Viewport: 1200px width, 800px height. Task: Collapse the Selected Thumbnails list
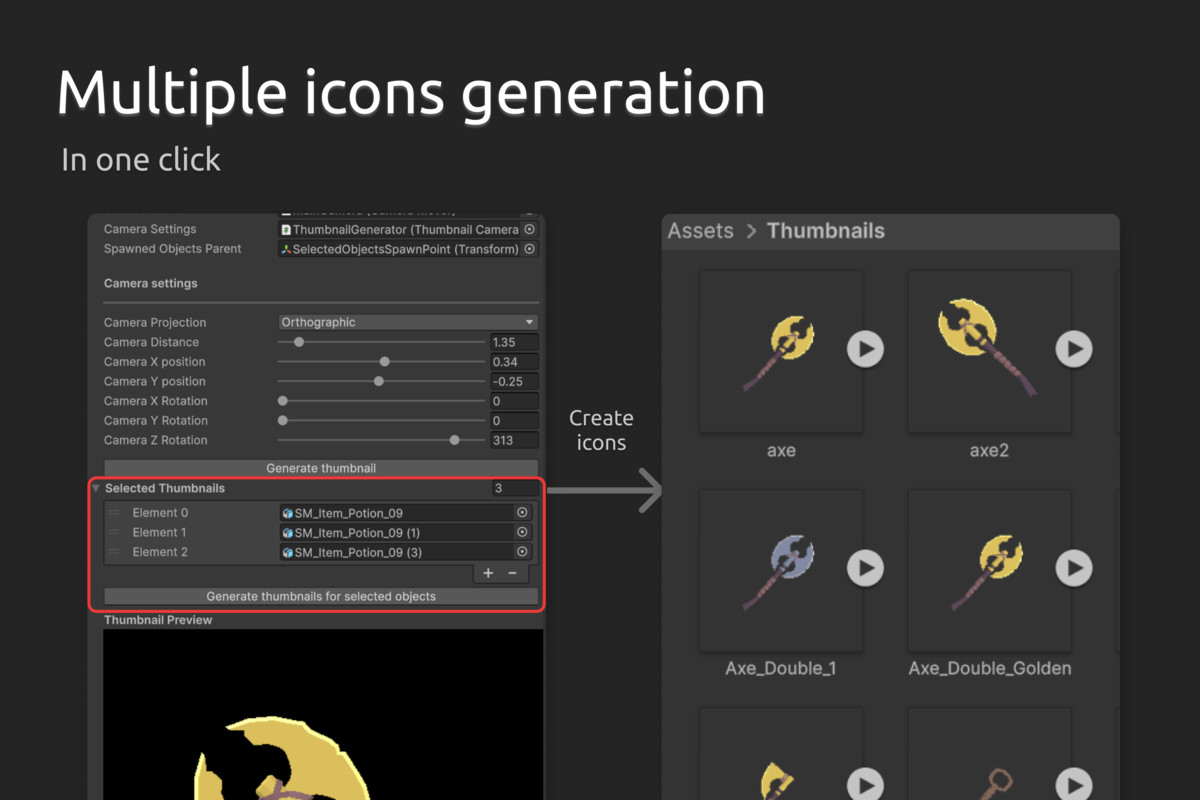(x=95, y=488)
